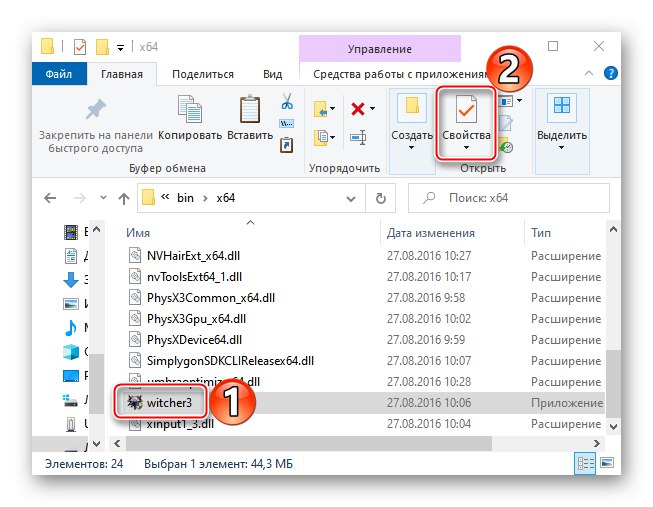Image resolution: width=653 pixels, height=507 pixels.
Task: Click the Cut scissors icon
Action: point(287,101)
